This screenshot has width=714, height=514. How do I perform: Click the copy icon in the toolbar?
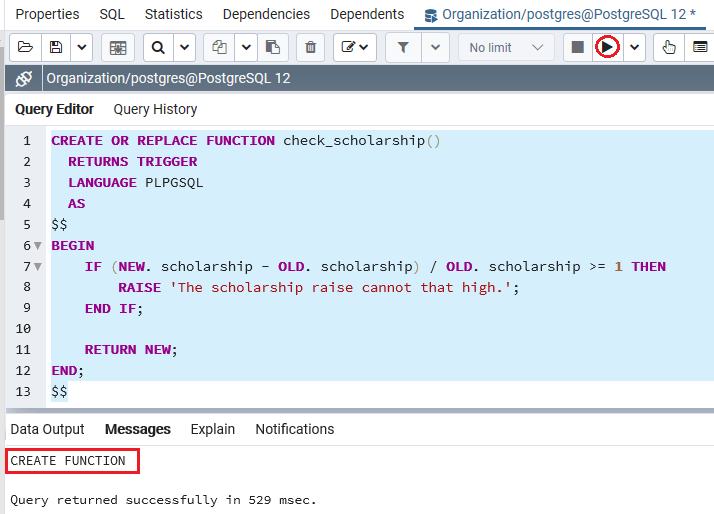(219, 47)
